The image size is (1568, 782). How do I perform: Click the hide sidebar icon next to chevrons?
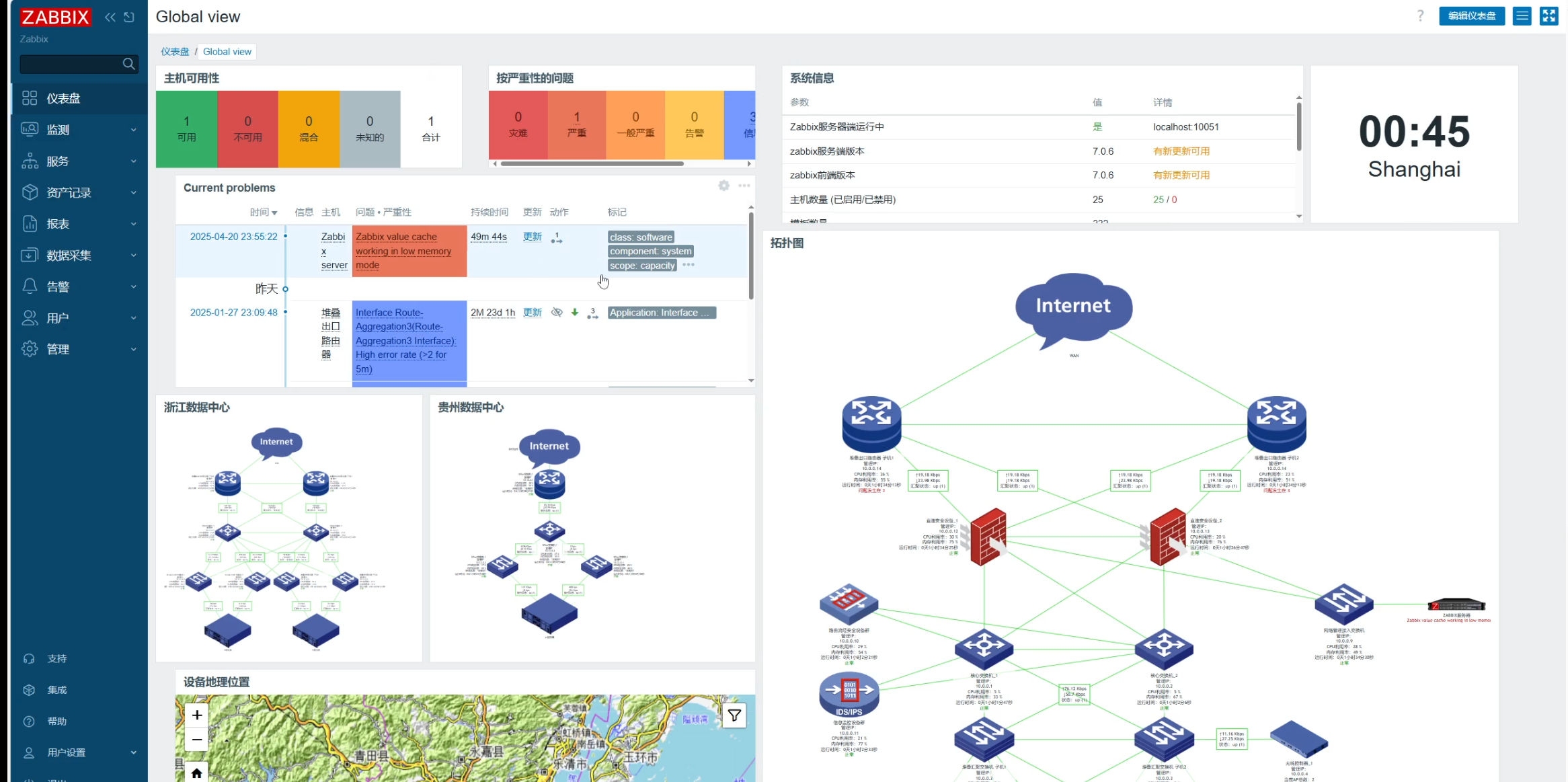(x=129, y=17)
